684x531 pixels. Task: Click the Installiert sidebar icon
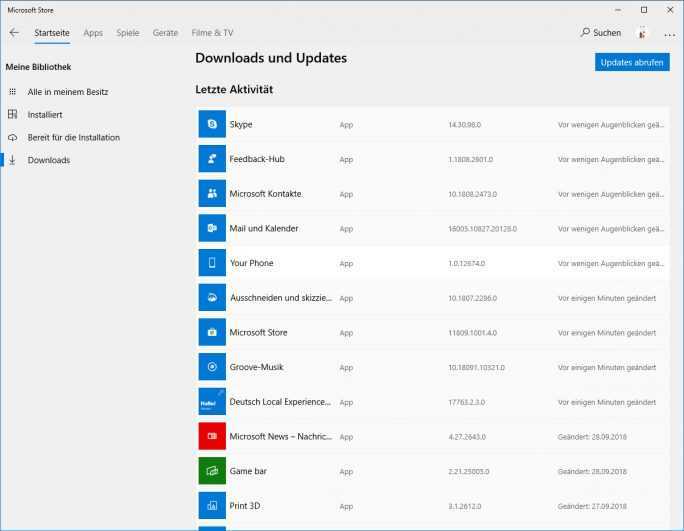pyautogui.click(x=13, y=114)
